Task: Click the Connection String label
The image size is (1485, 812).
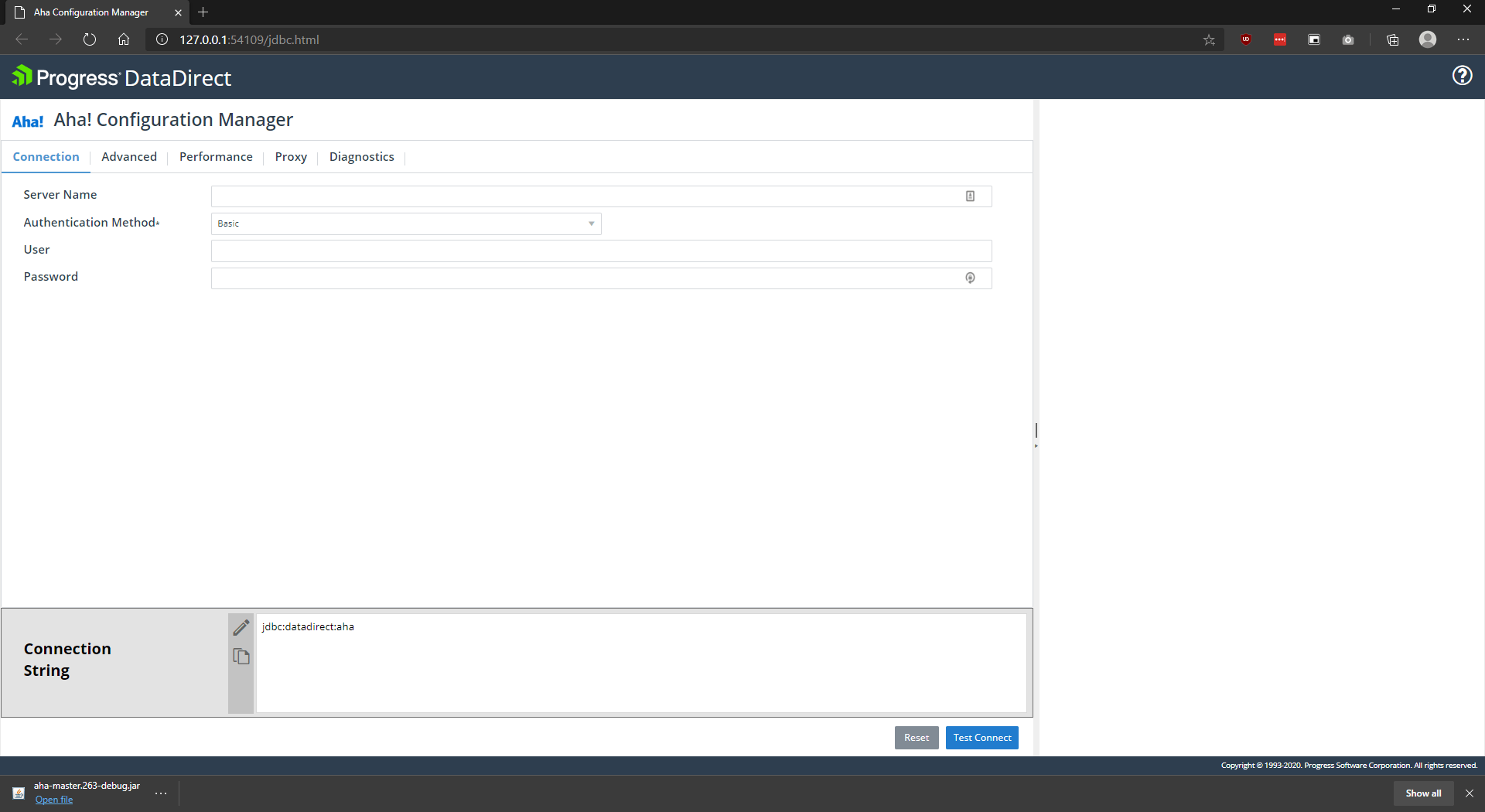Action: tap(67, 660)
